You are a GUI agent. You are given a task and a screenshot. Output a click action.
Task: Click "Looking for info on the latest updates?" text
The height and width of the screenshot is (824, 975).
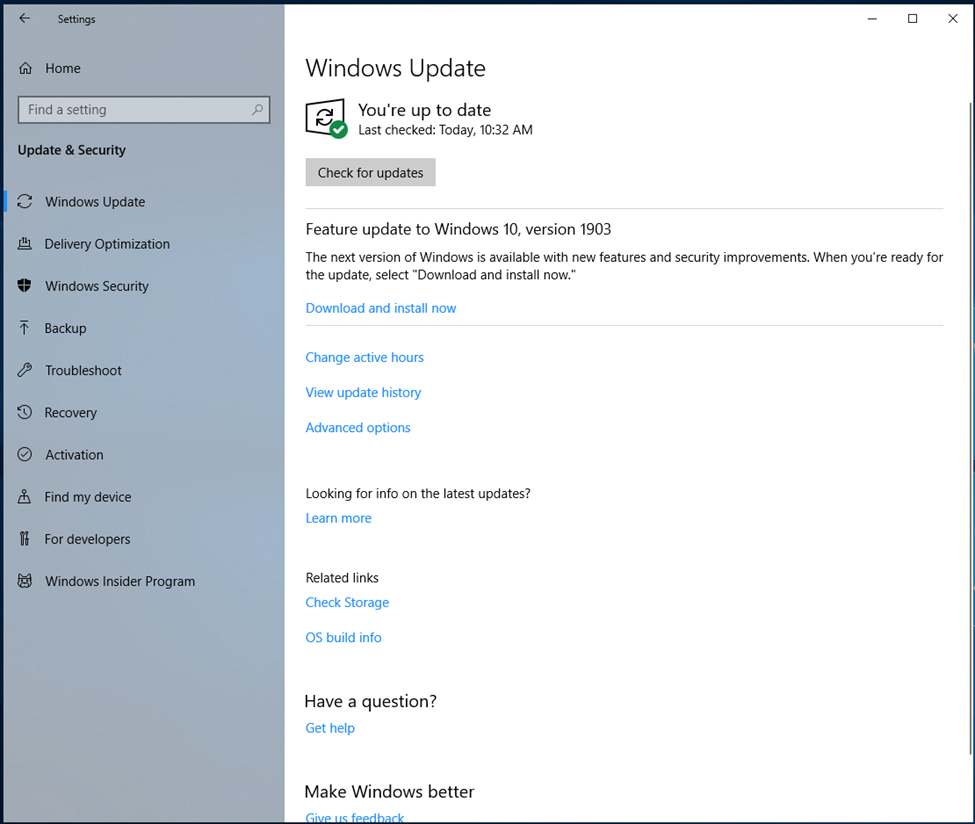pyautogui.click(x=418, y=494)
